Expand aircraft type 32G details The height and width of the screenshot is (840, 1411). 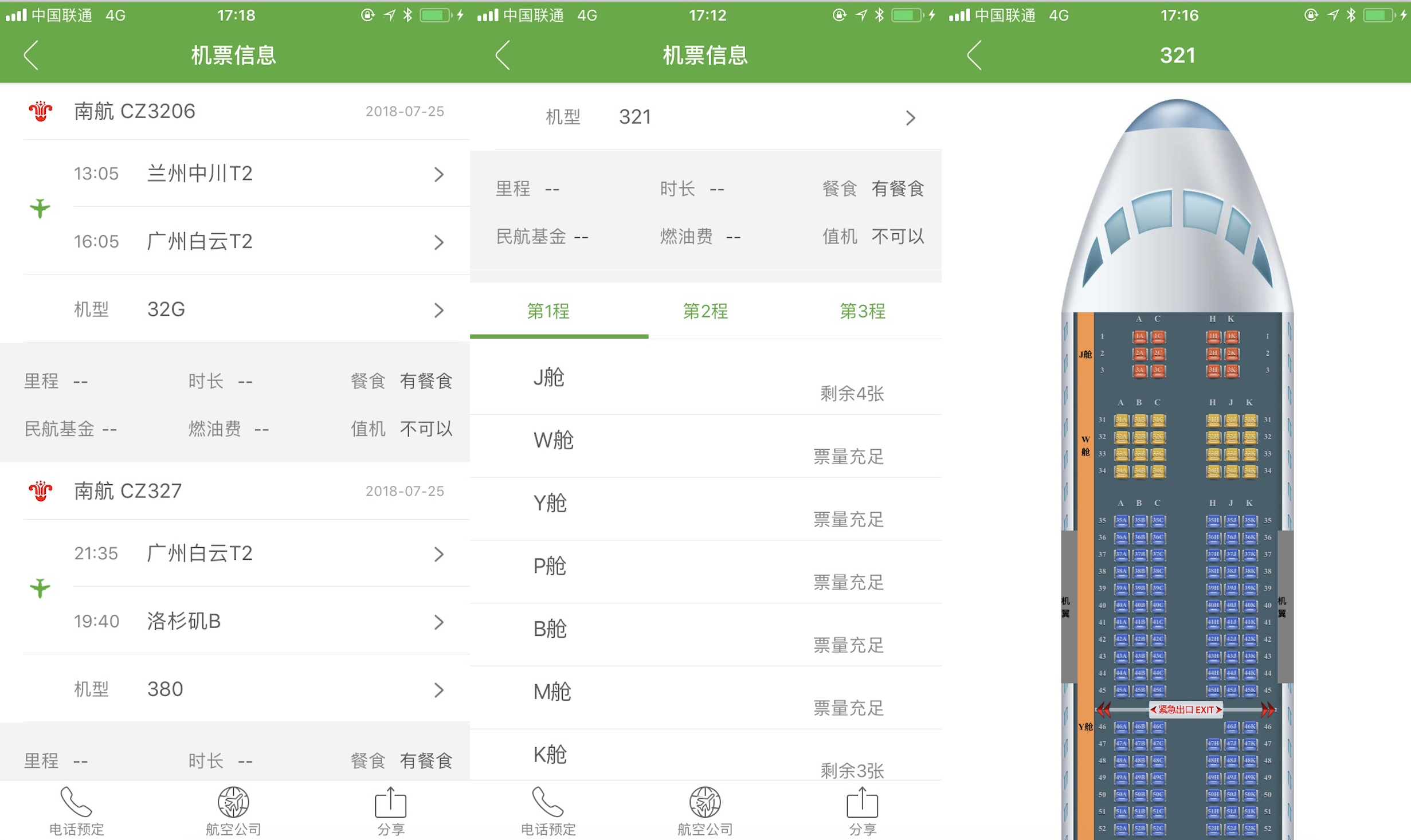(438, 310)
